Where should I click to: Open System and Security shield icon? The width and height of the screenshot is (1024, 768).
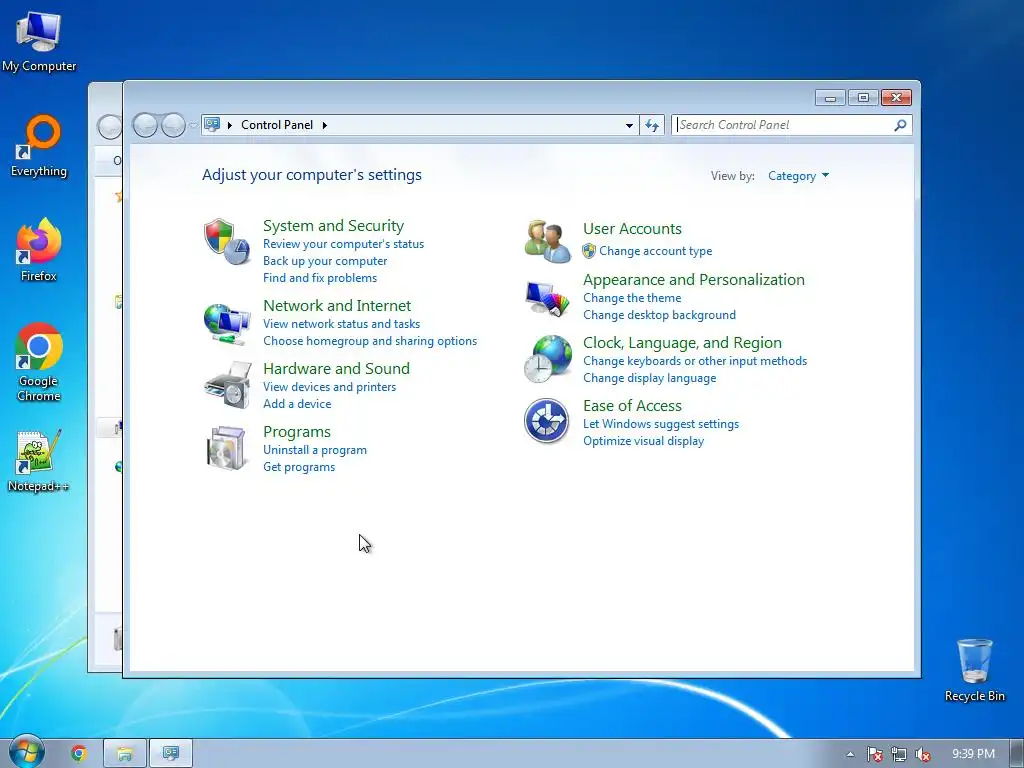(227, 242)
